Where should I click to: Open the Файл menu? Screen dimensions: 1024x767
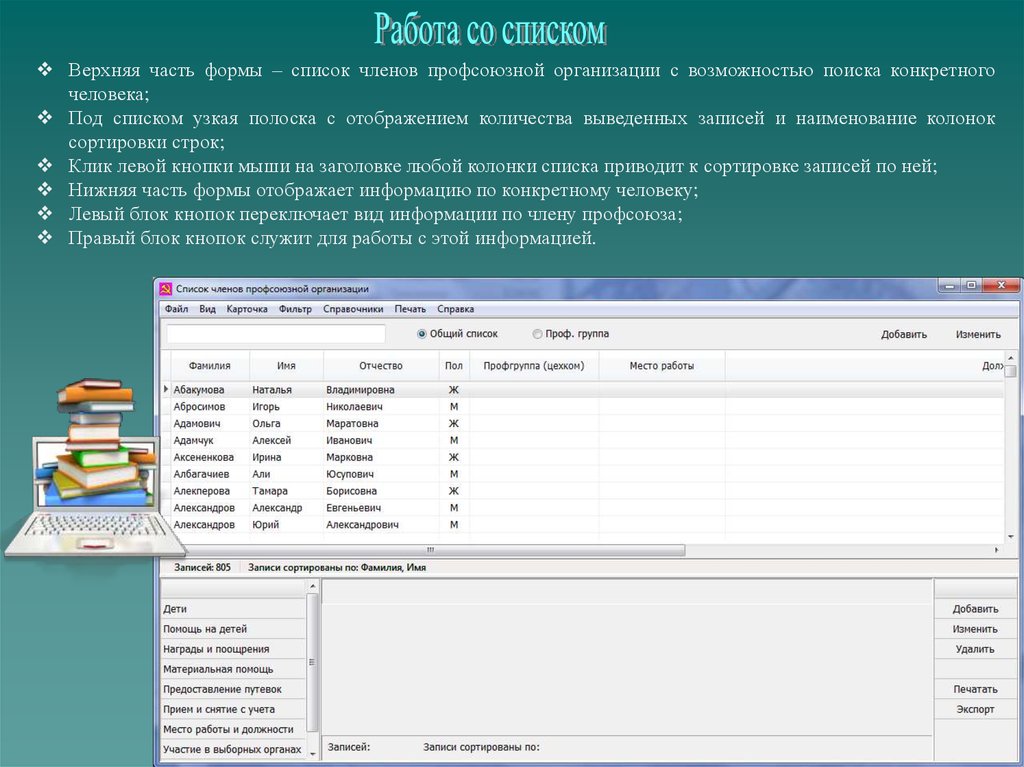(x=175, y=309)
